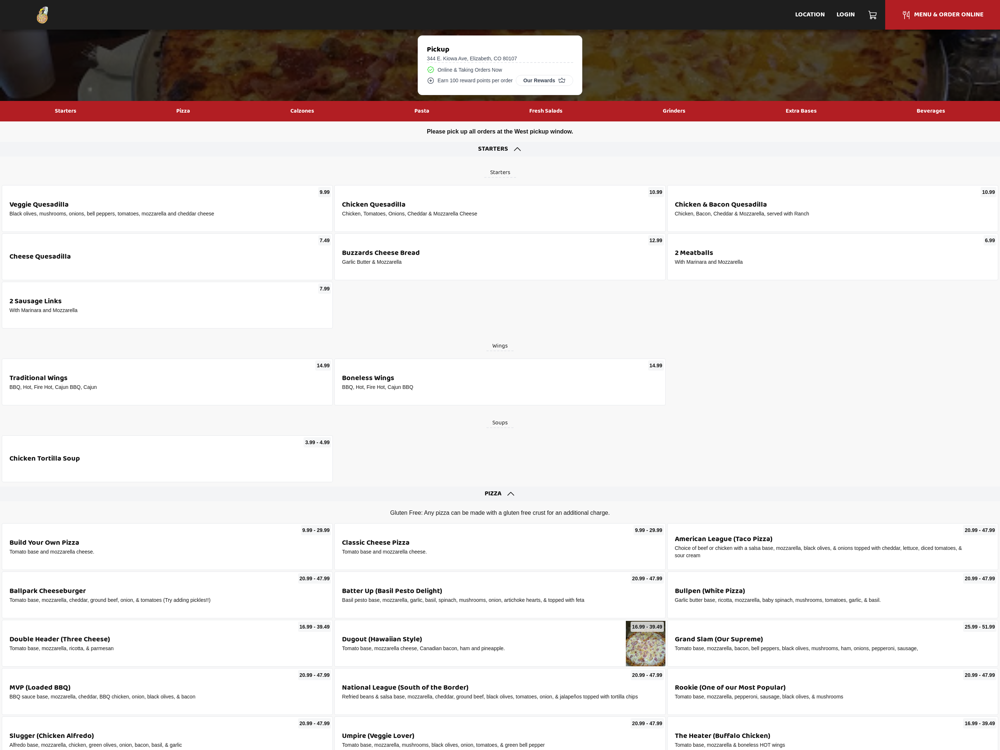Click the fork icon in Menu & Order Online
Screen dimensions: 1000x750
[906, 15]
